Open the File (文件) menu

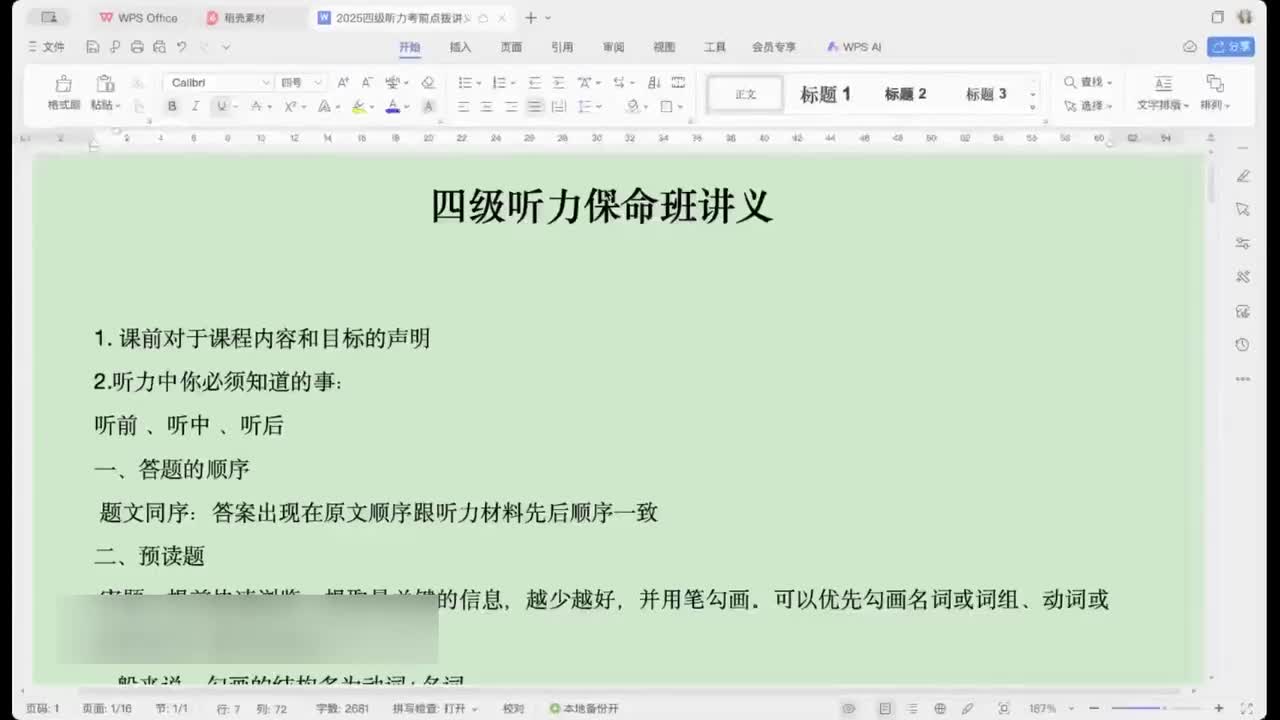[46, 47]
